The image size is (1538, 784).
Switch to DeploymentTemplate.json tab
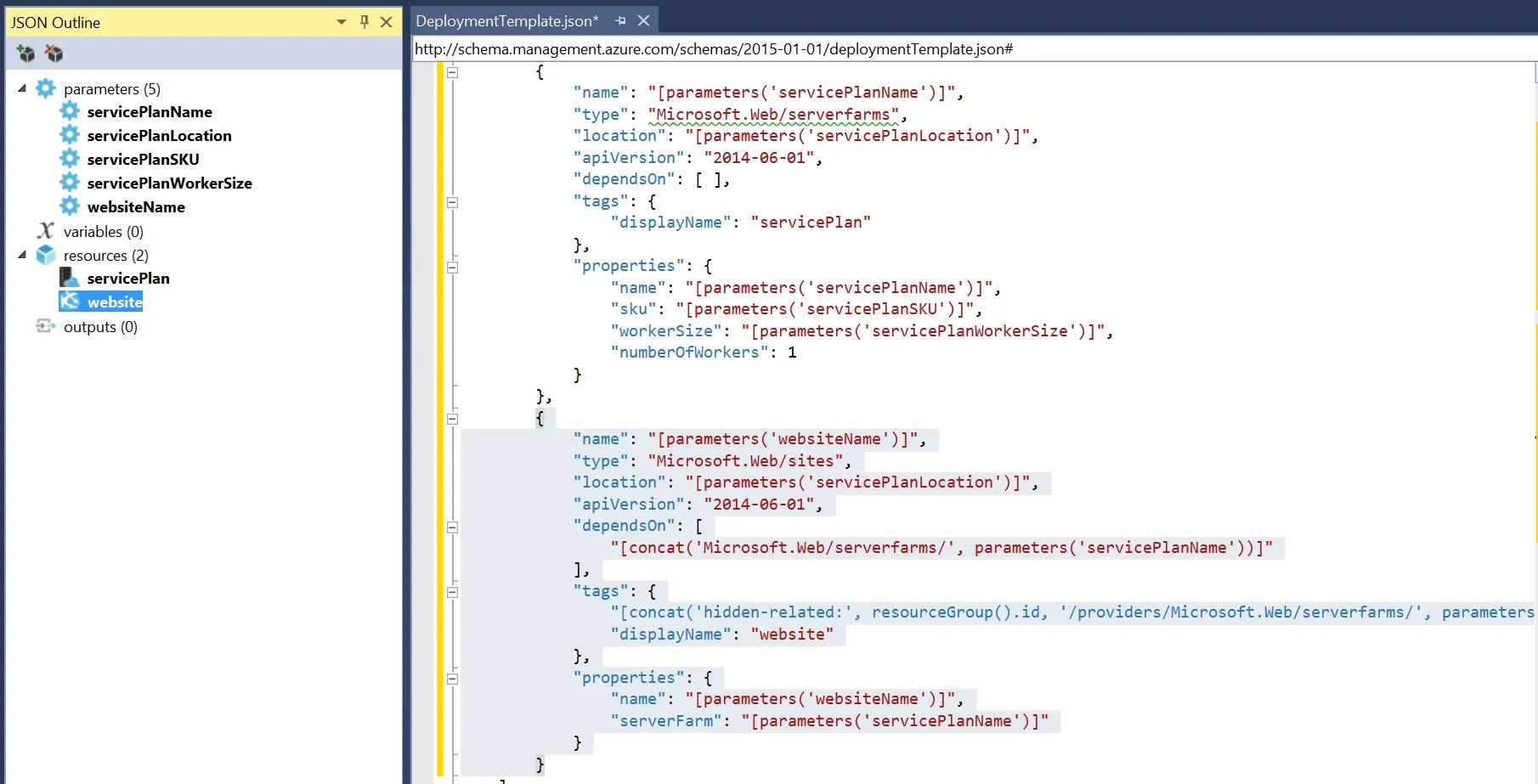pos(507,21)
